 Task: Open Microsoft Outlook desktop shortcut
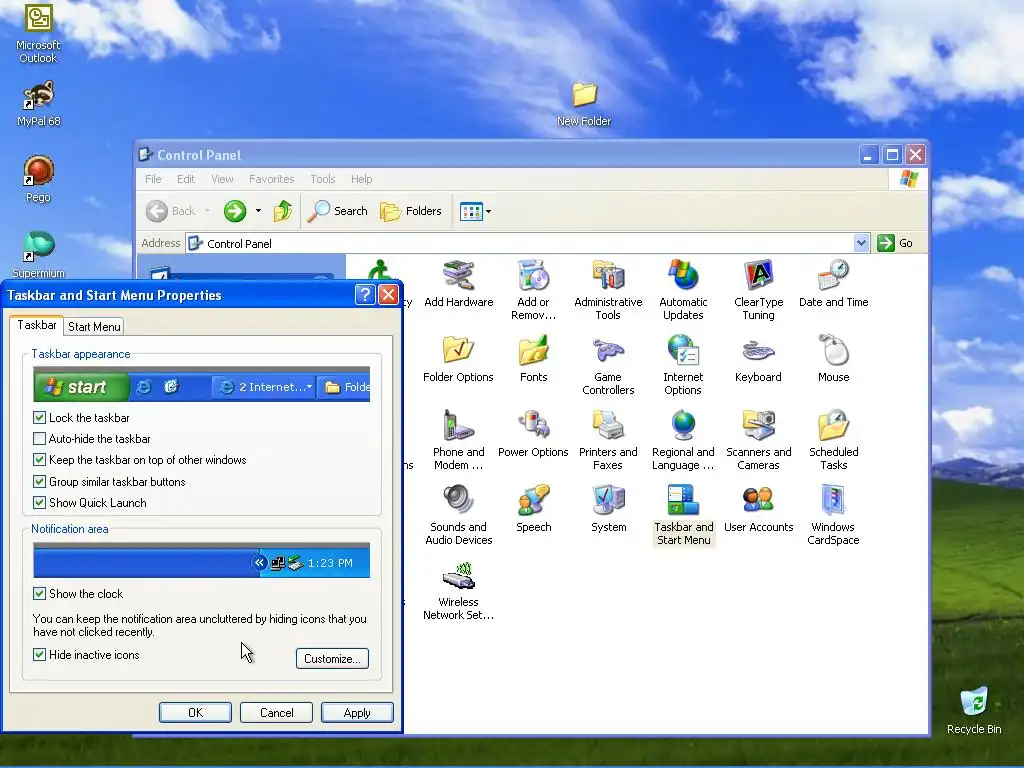[38, 33]
